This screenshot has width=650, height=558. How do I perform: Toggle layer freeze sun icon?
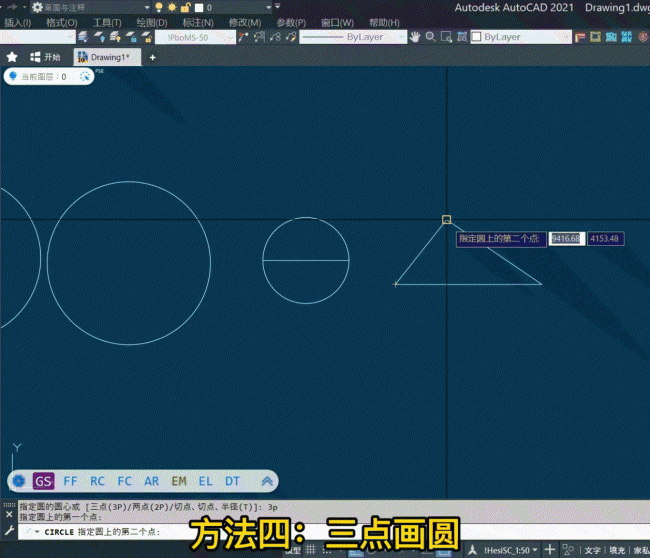click(x=172, y=7)
